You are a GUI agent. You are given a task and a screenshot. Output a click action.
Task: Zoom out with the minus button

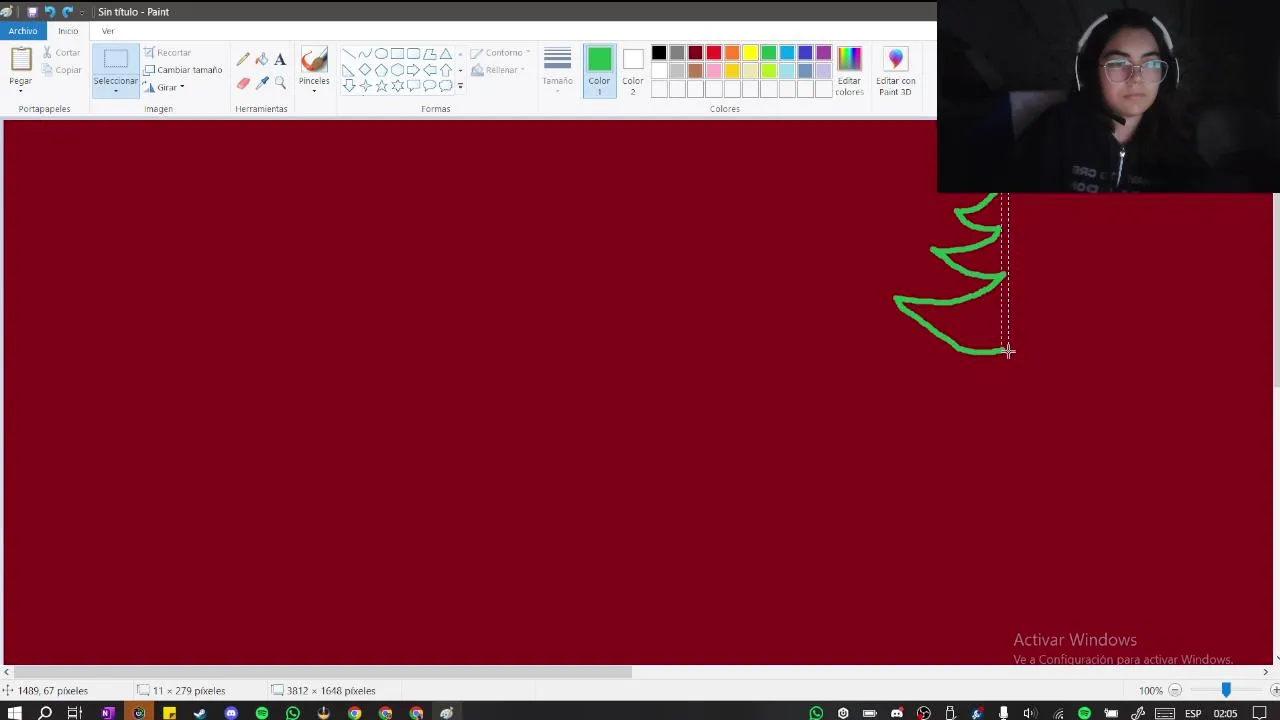tap(1175, 690)
